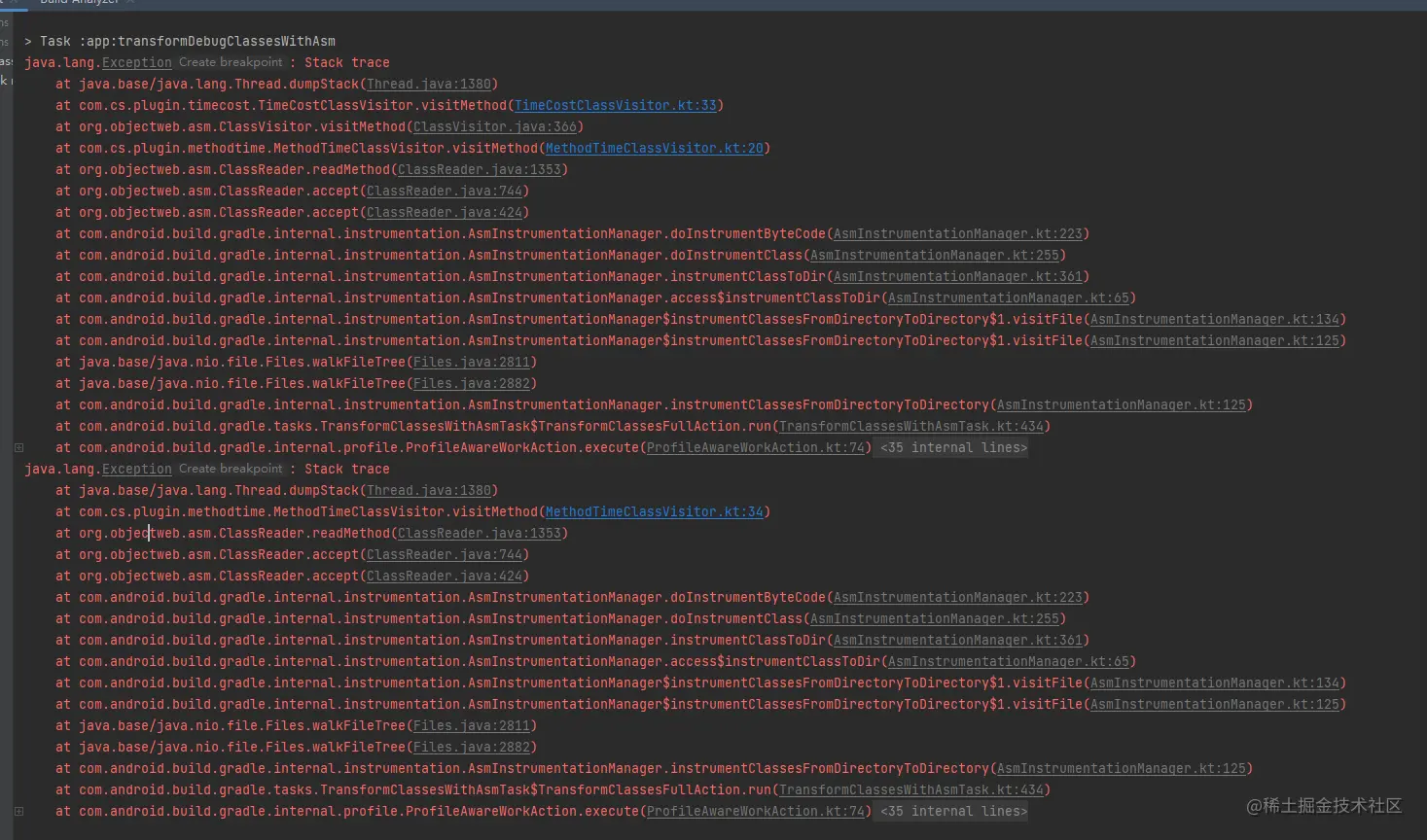Open TransformClassesWithAsmTask.kt:434 link in second trace
Viewport: 1427px width, 840px height.
click(911, 789)
